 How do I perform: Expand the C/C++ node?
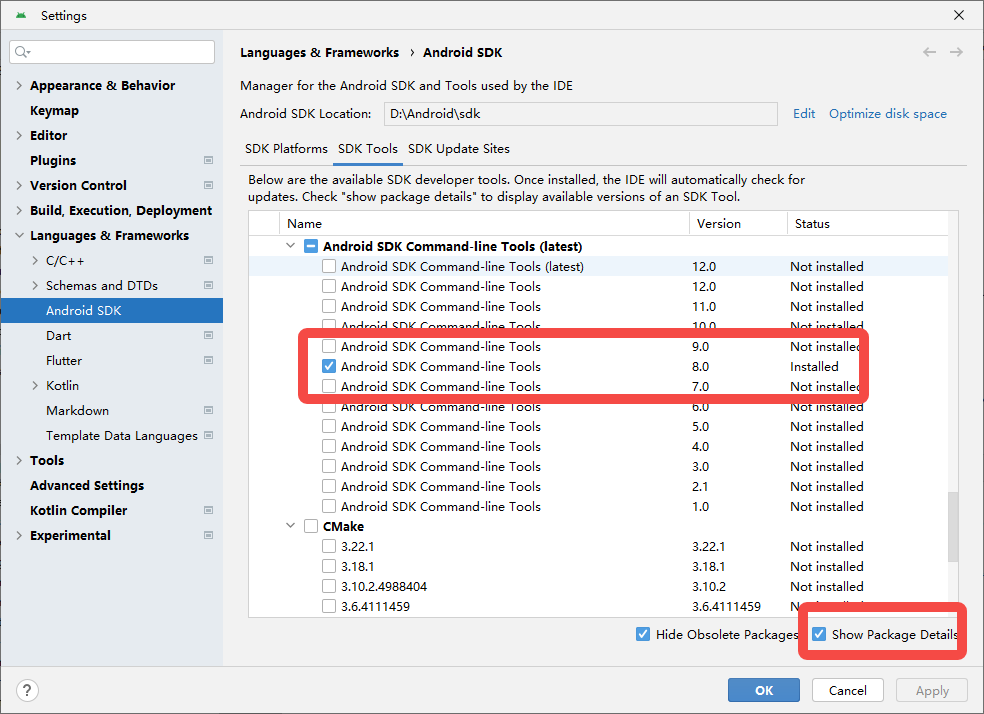35,260
